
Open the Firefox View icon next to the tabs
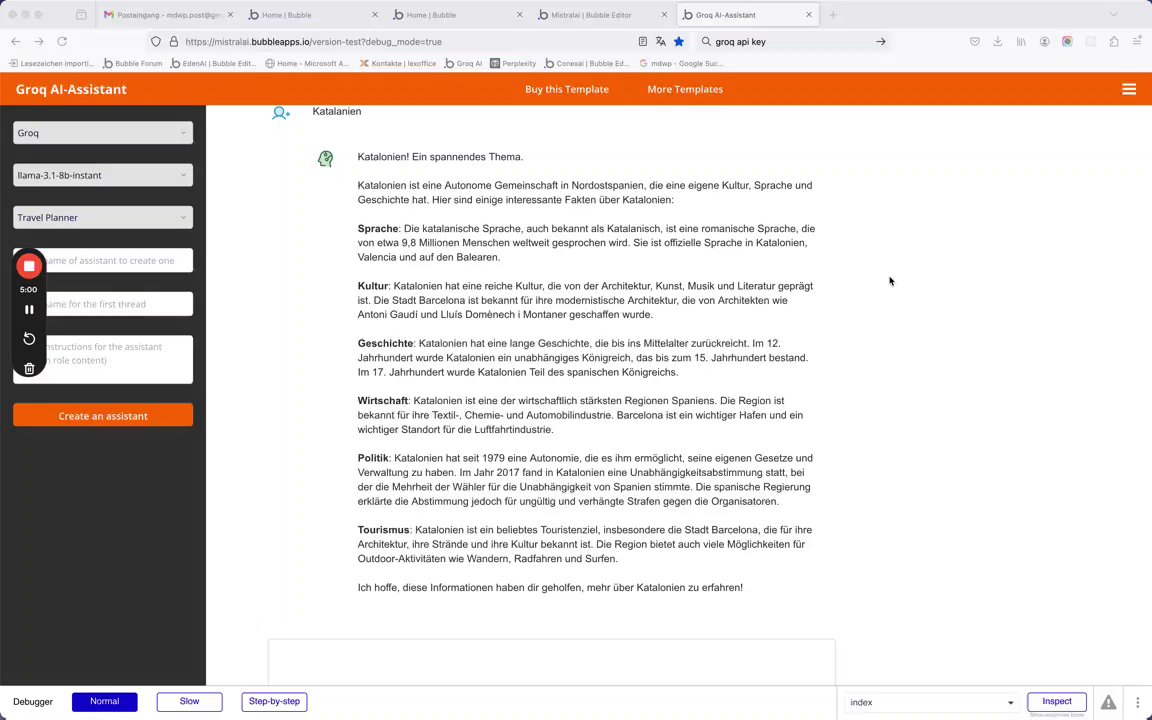coord(81,15)
